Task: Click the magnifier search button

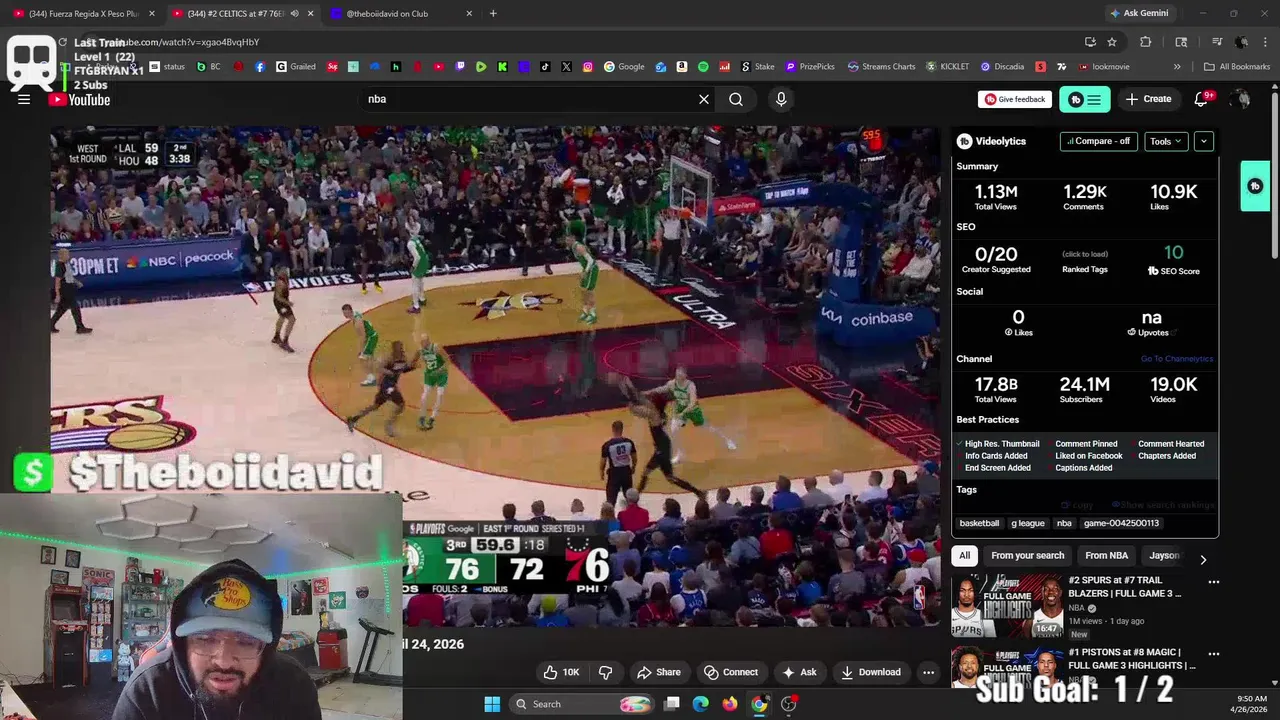Action: 736,99
